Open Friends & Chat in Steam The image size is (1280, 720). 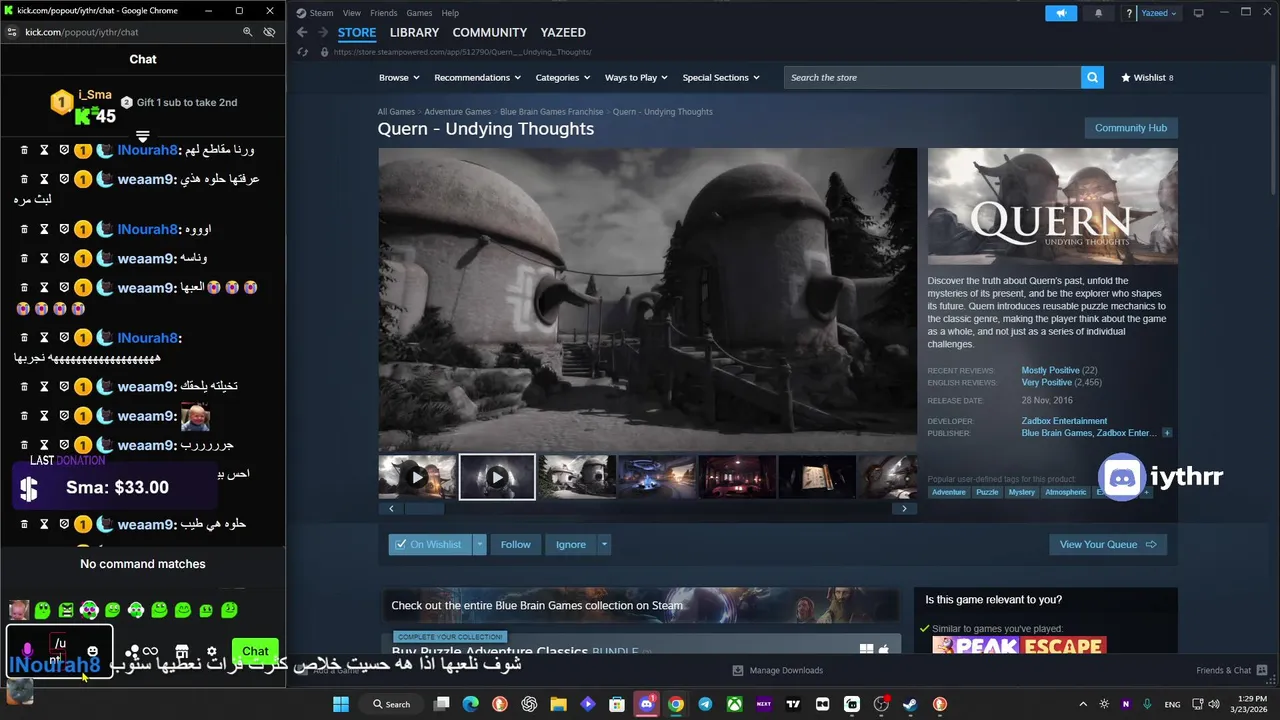[1231, 670]
